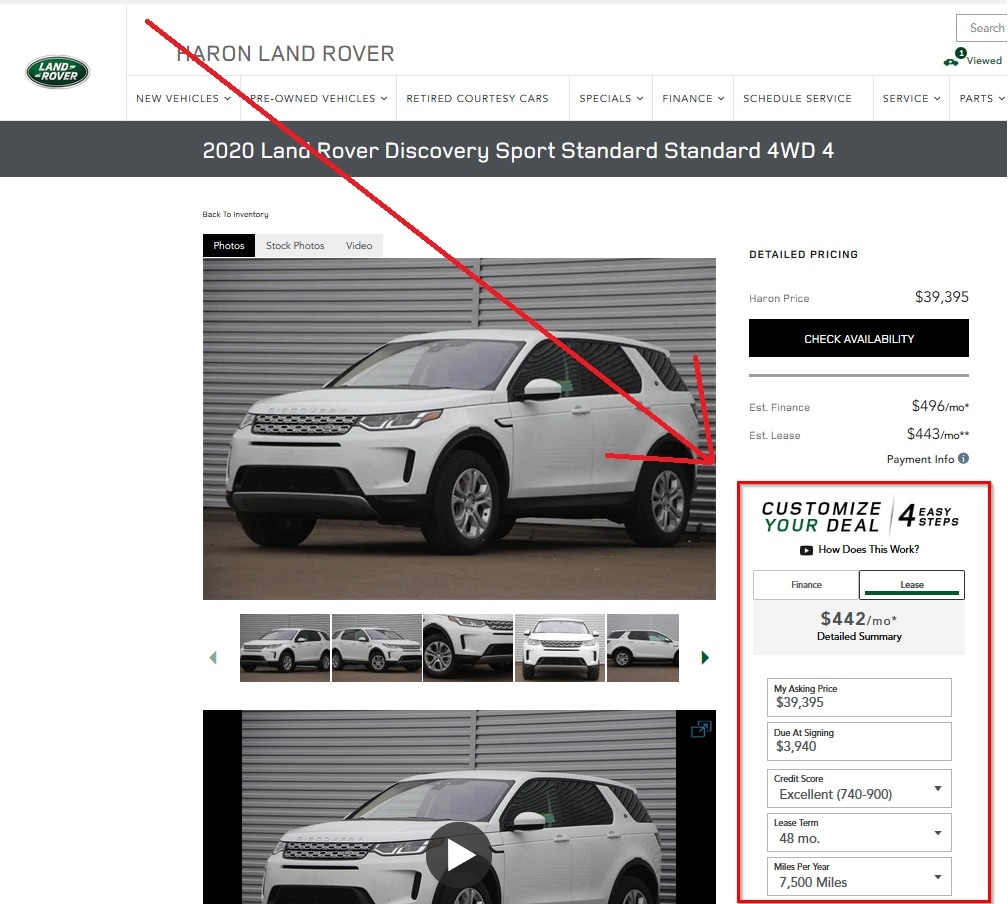The width and height of the screenshot is (1008, 904).
Task: Open the video pop-out icon
Action: [701, 729]
